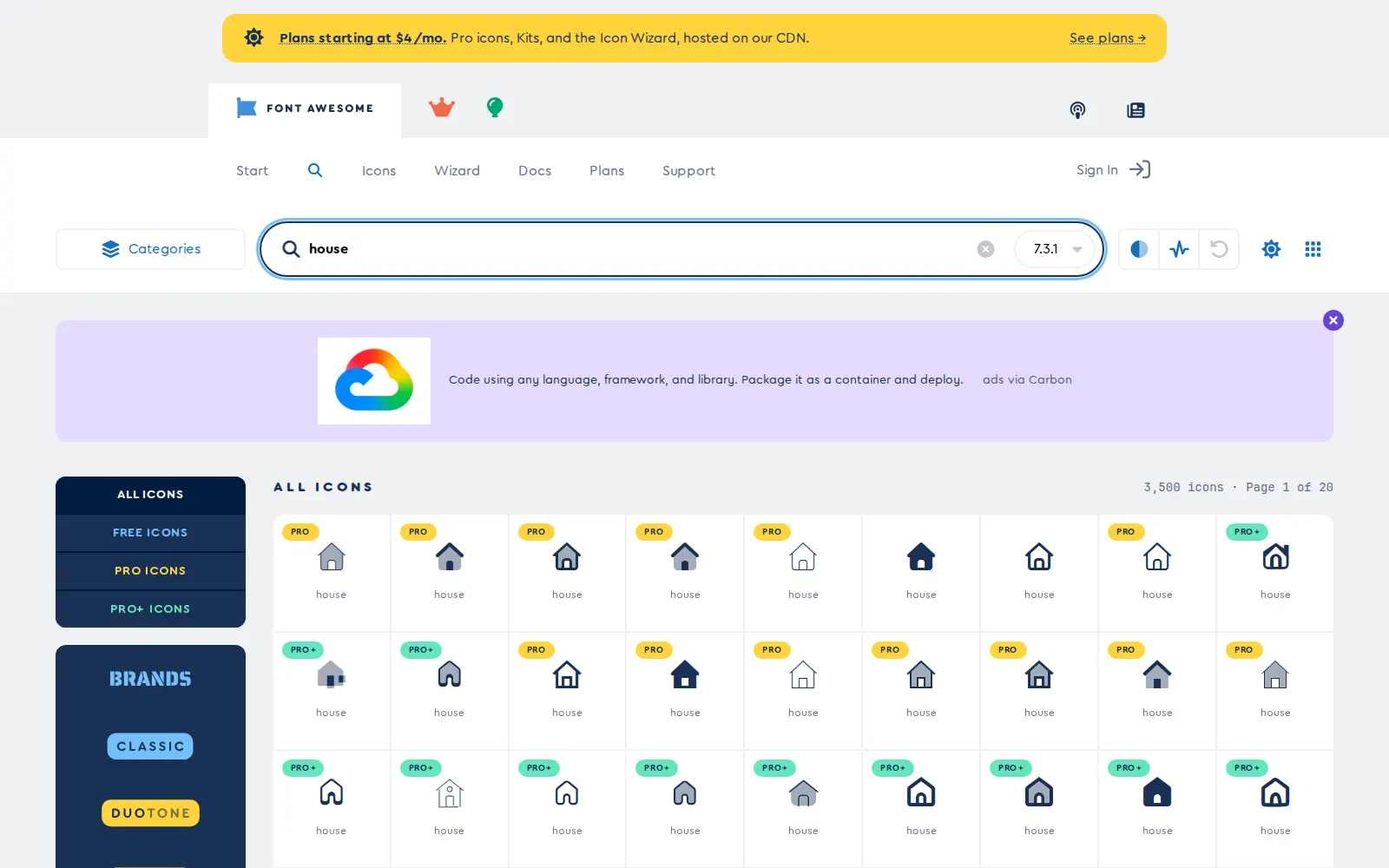1389x868 pixels.
Task: Click Plans starting at $4/mo link
Action: click(363, 38)
